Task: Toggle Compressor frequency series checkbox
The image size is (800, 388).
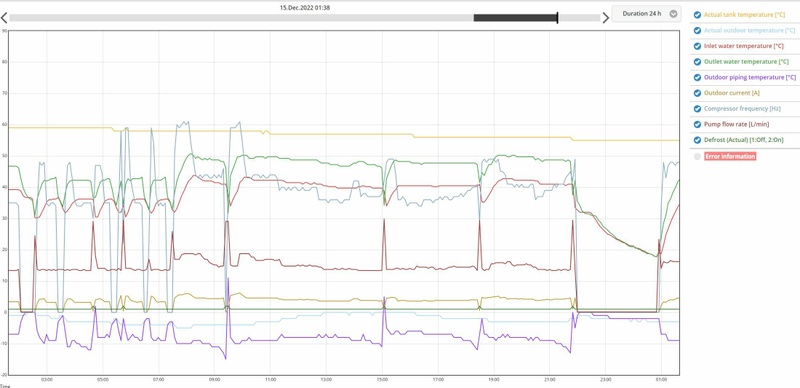Action: [697, 109]
